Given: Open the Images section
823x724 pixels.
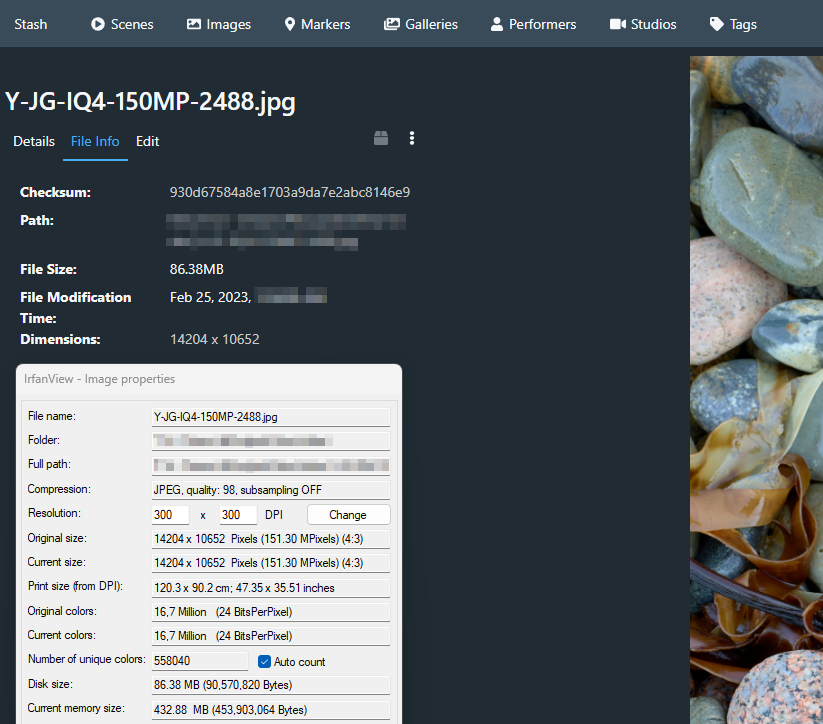Looking at the screenshot, I should click(218, 24).
